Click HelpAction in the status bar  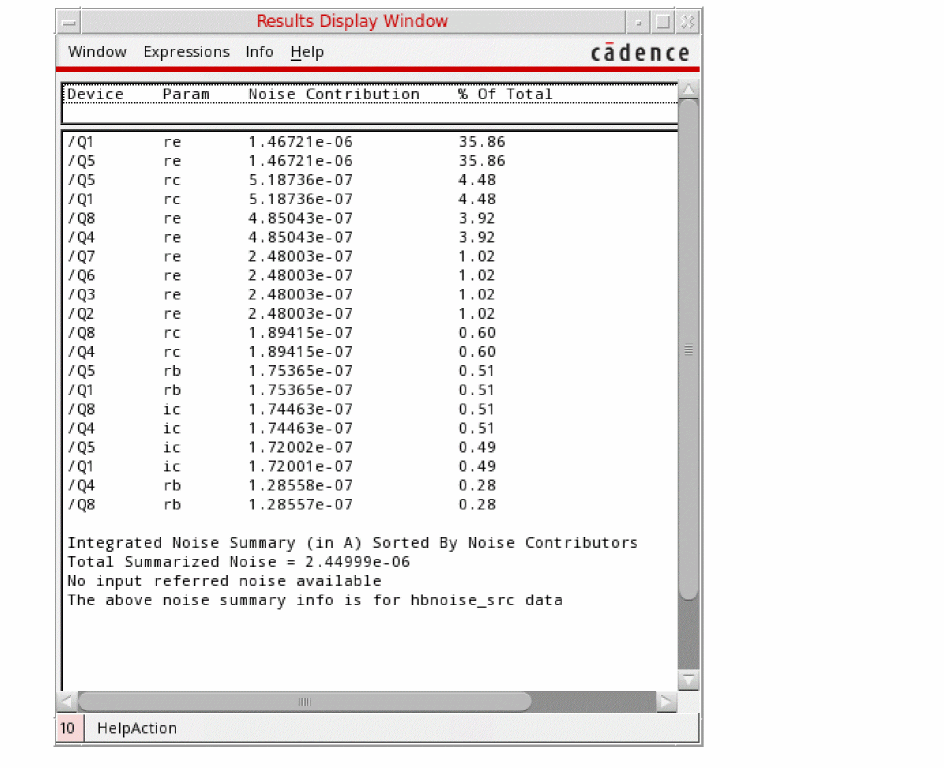pyautogui.click(x=137, y=728)
